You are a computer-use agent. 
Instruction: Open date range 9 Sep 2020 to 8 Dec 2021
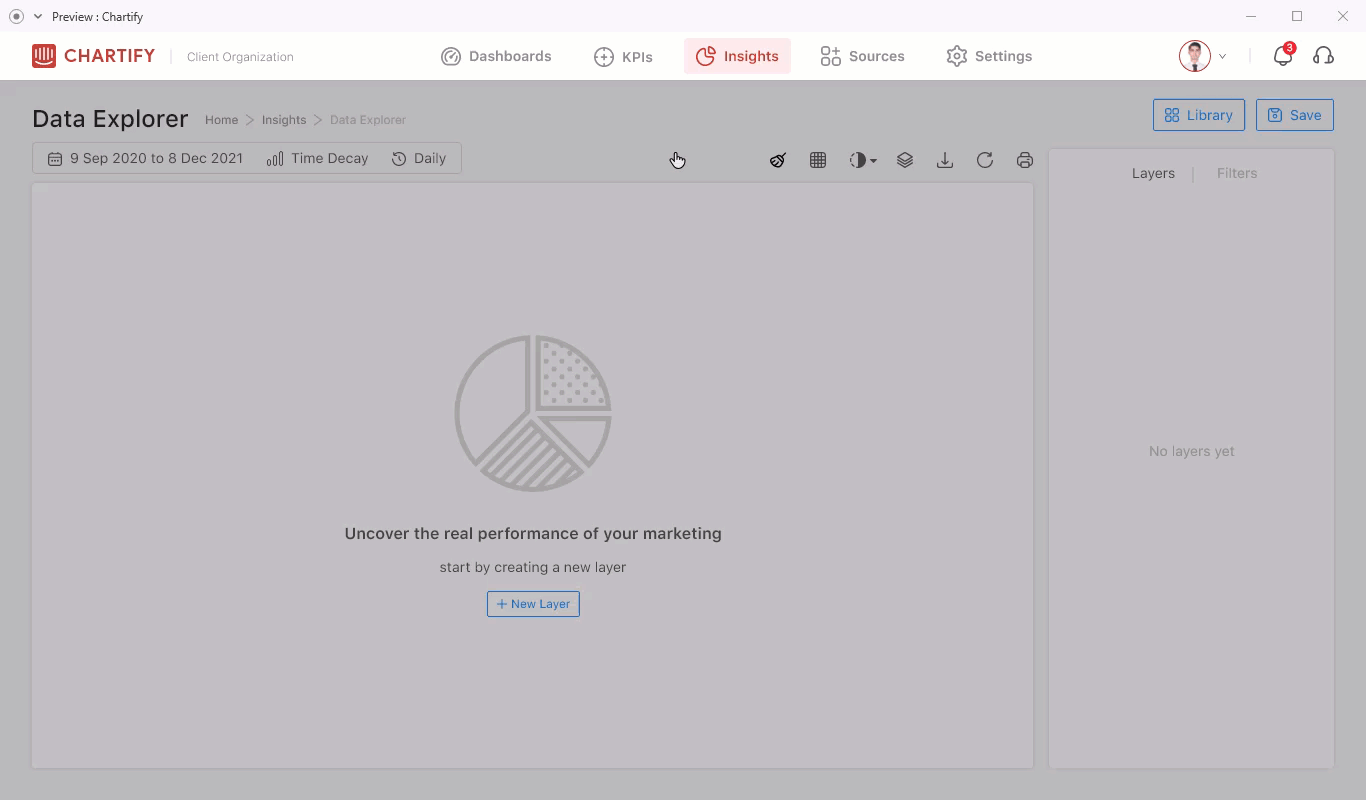145,158
